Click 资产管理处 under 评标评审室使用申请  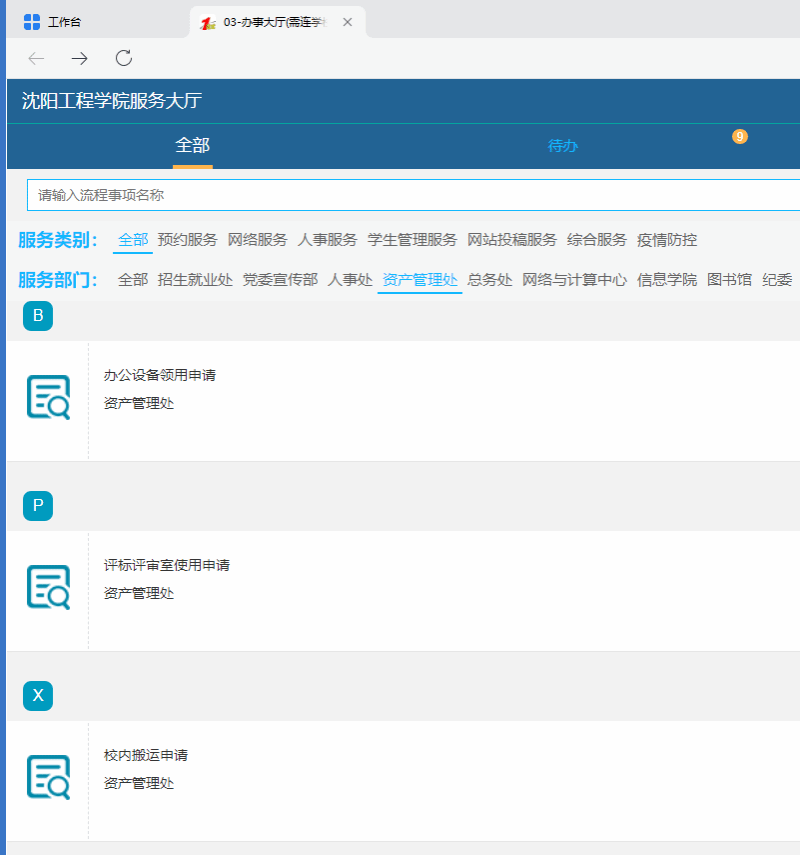(x=139, y=593)
